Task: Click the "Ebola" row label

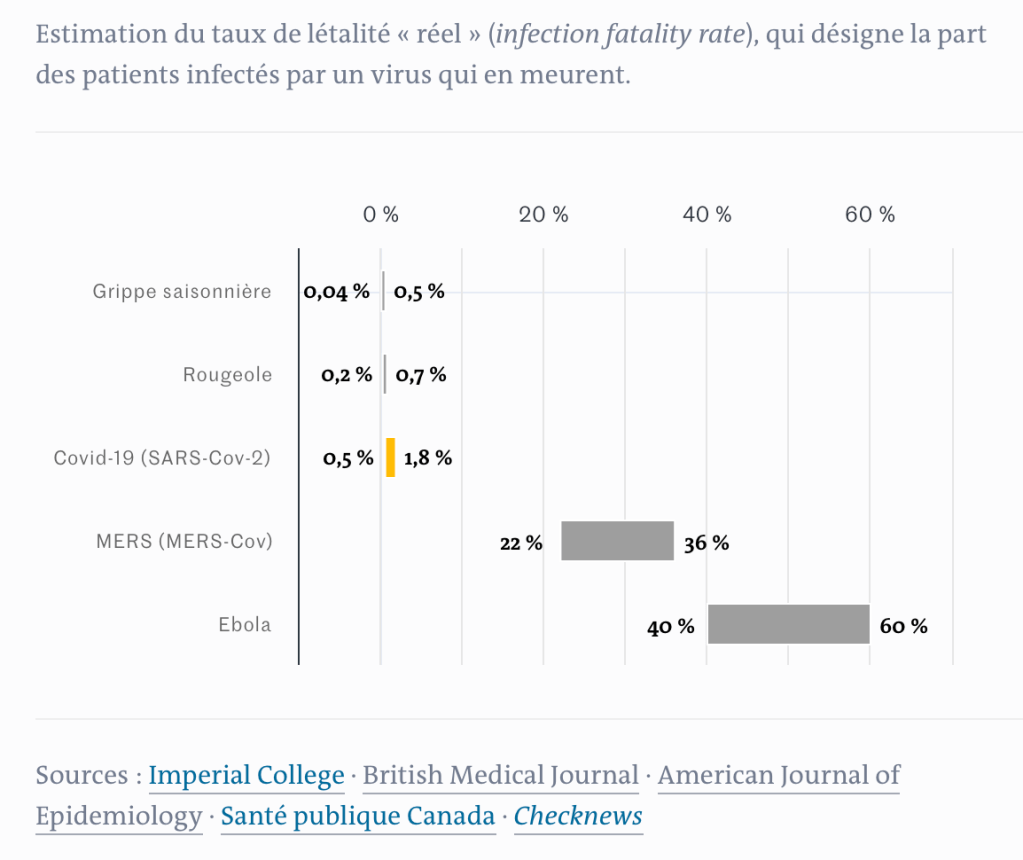Action: coord(245,625)
